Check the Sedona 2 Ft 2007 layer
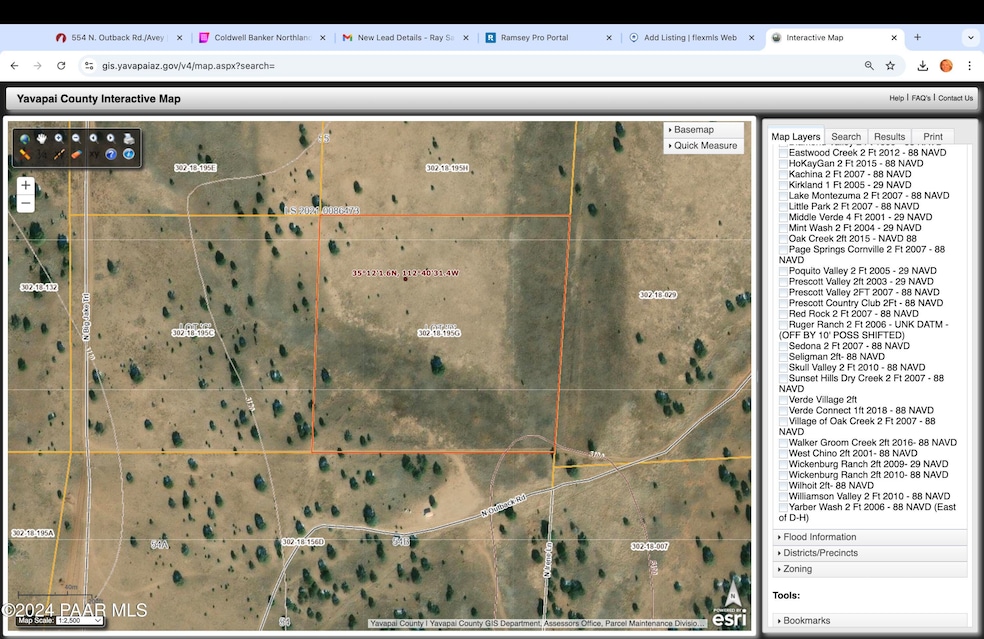Image resolution: width=984 pixels, height=639 pixels. click(x=783, y=345)
